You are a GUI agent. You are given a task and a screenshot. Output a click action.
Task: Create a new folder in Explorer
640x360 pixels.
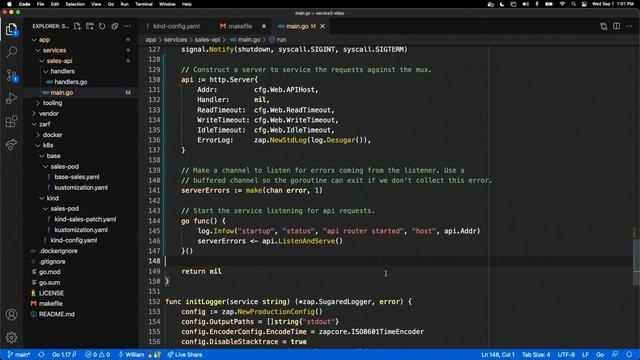click(90, 26)
